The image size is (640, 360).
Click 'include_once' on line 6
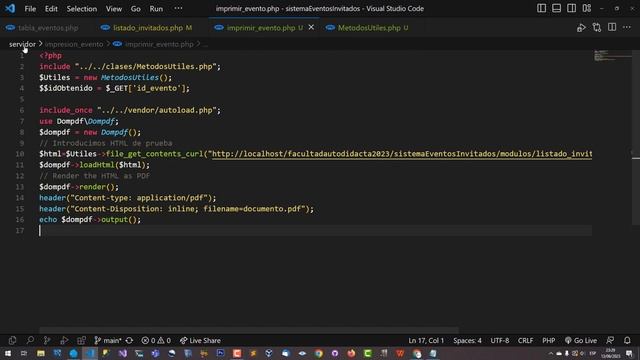(66, 110)
